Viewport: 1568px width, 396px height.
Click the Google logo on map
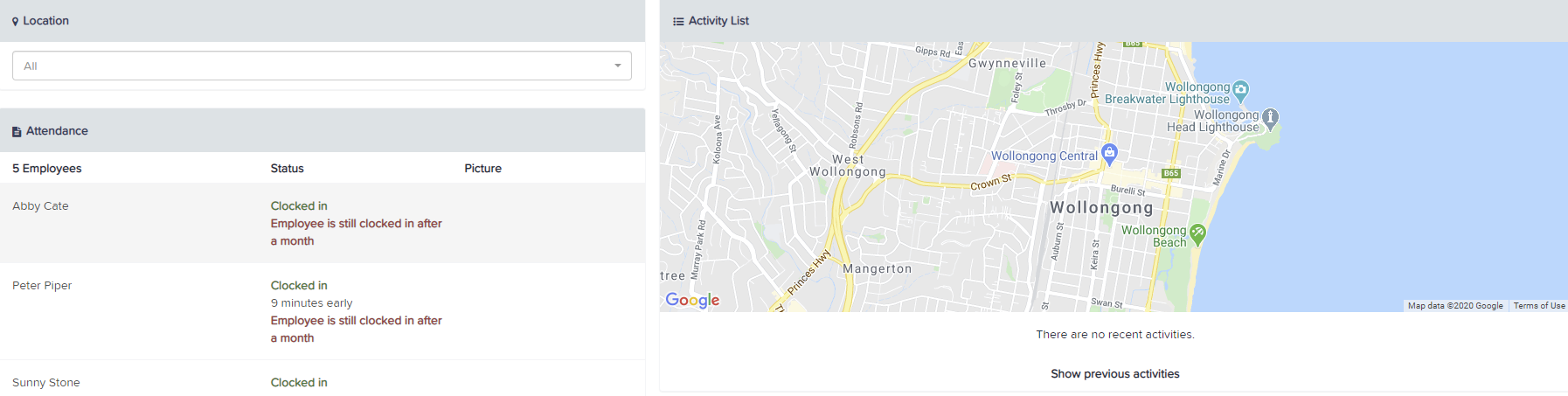coord(692,300)
